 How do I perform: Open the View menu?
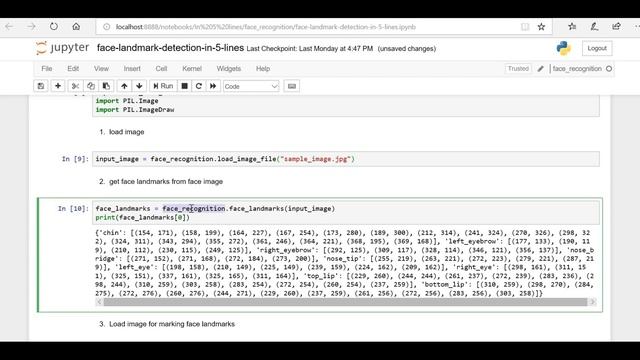point(101,69)
